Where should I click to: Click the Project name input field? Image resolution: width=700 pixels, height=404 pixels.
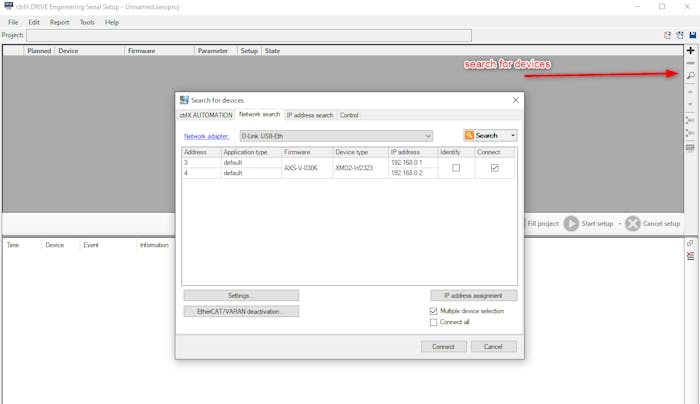[x=248, y=35]
